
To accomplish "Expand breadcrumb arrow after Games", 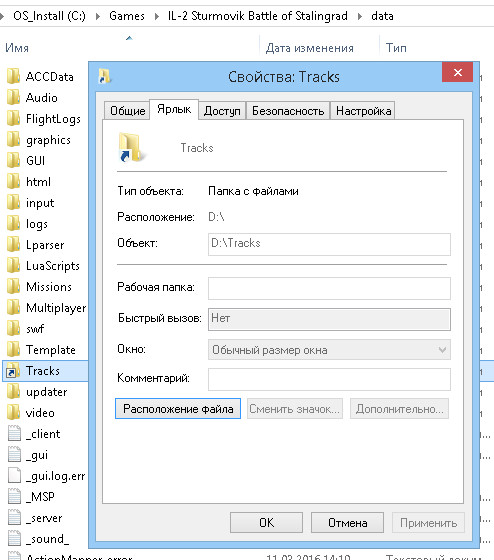I will [157, 16].
